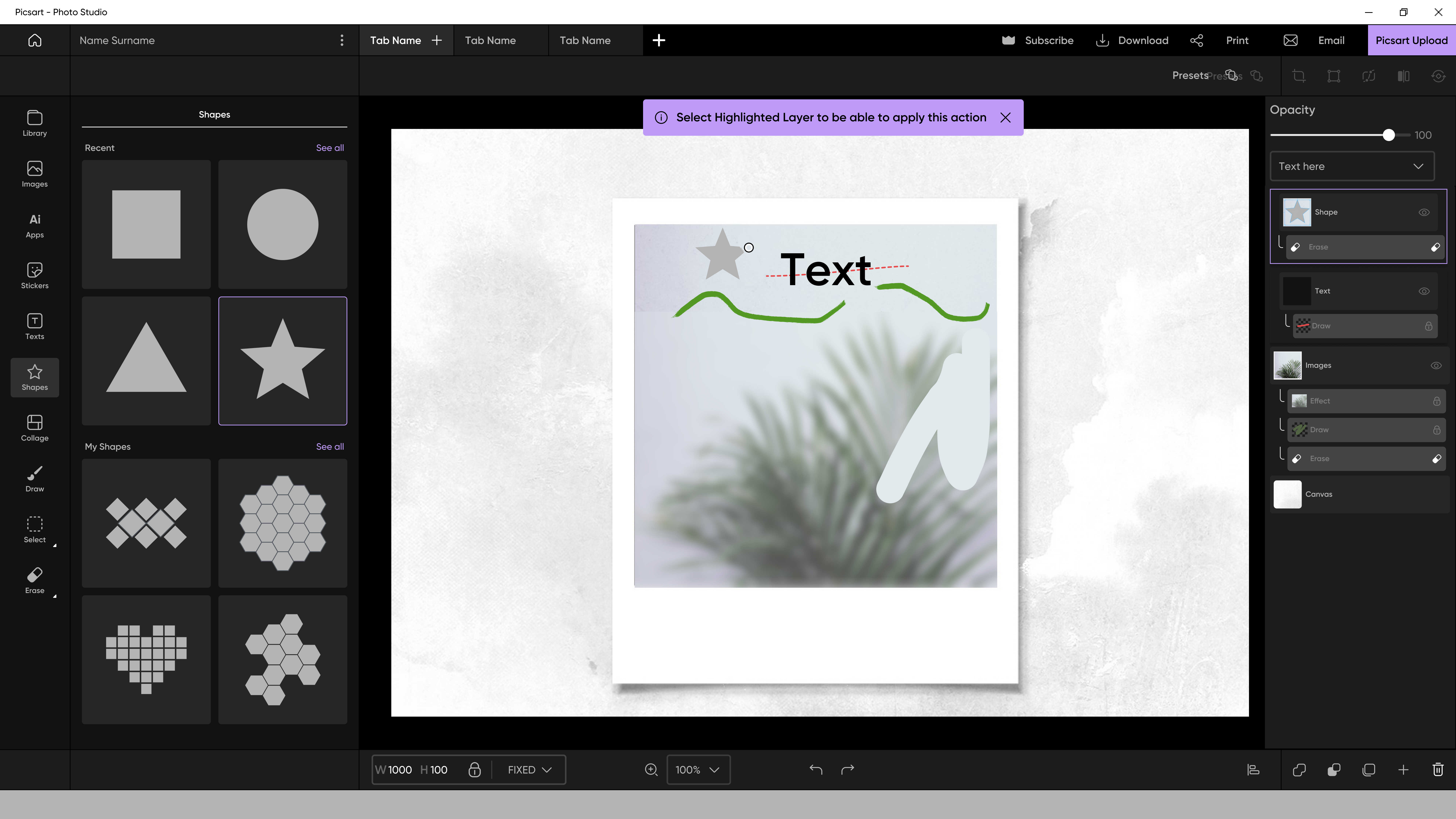Open the Ai Apps panel
The image size is (1456, 819).
35,225
